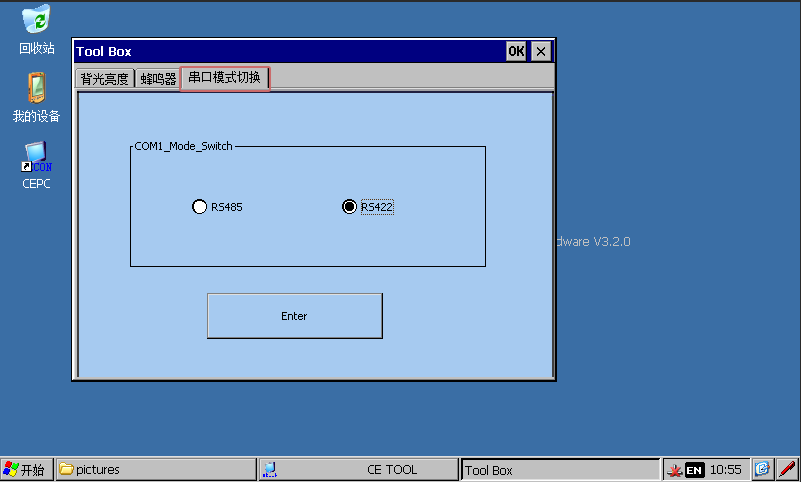The width and height of the screenshot is (801, 482).
Task: Select the RS485 radio button
Action: [x=199, y=207]
